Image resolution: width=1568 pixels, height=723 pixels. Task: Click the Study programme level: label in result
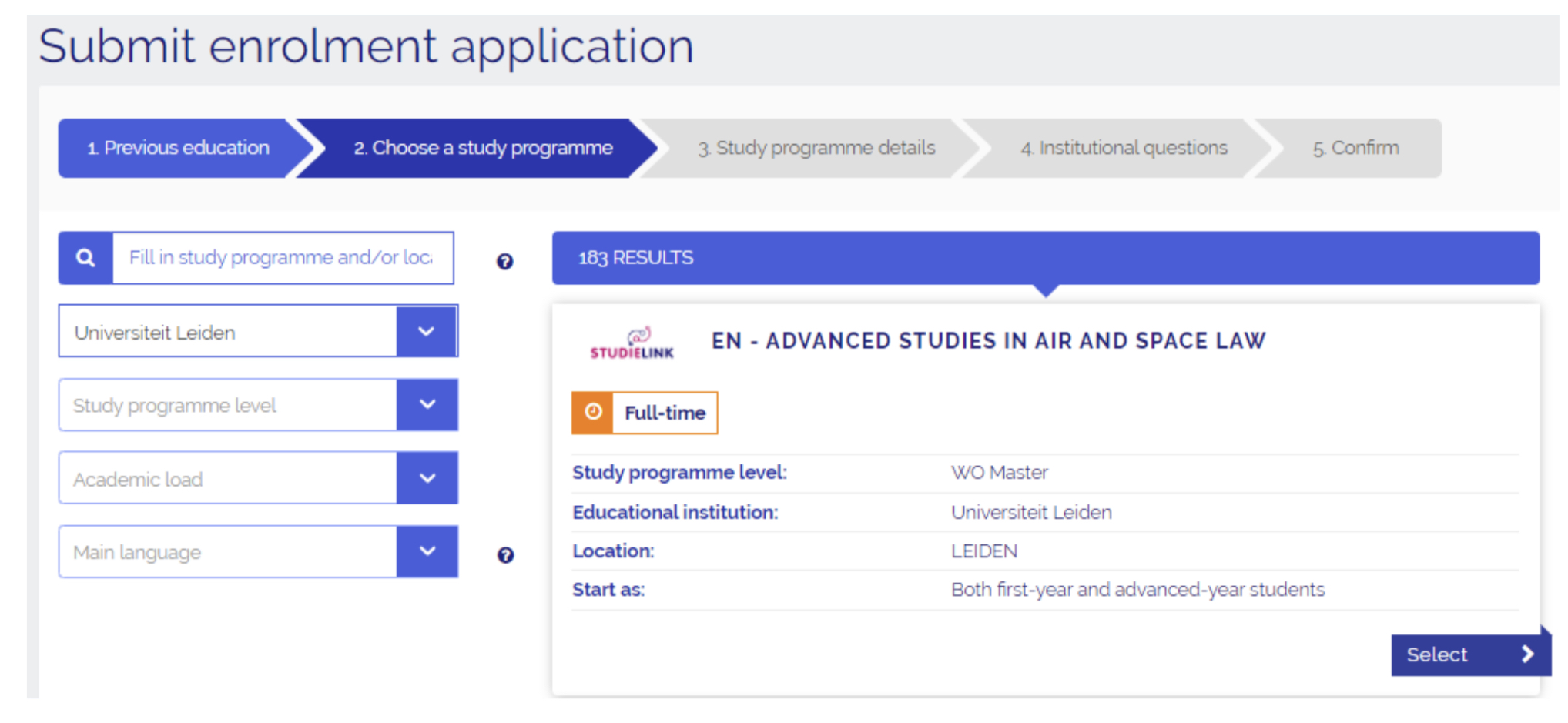(x=679, y=473)
